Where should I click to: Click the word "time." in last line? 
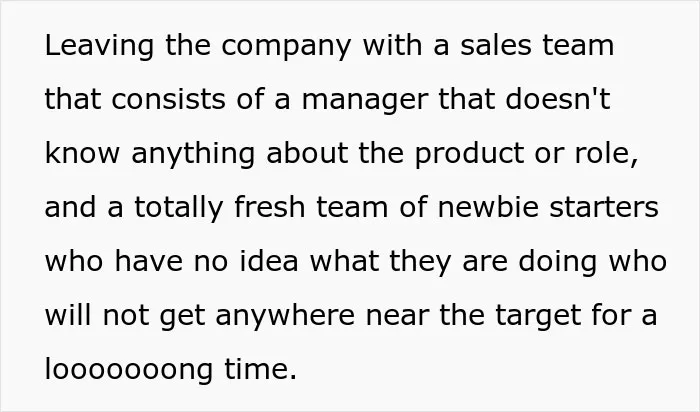coord(260,370)
